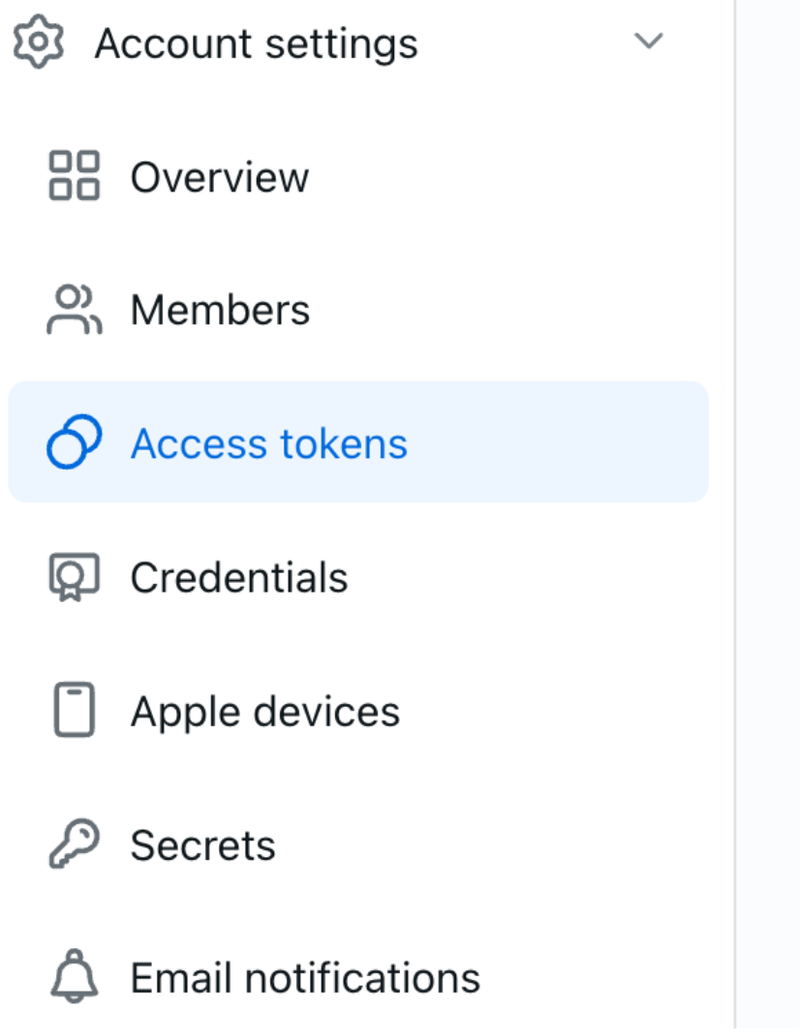Select the Access tokens rings icon

click(74, 442)
